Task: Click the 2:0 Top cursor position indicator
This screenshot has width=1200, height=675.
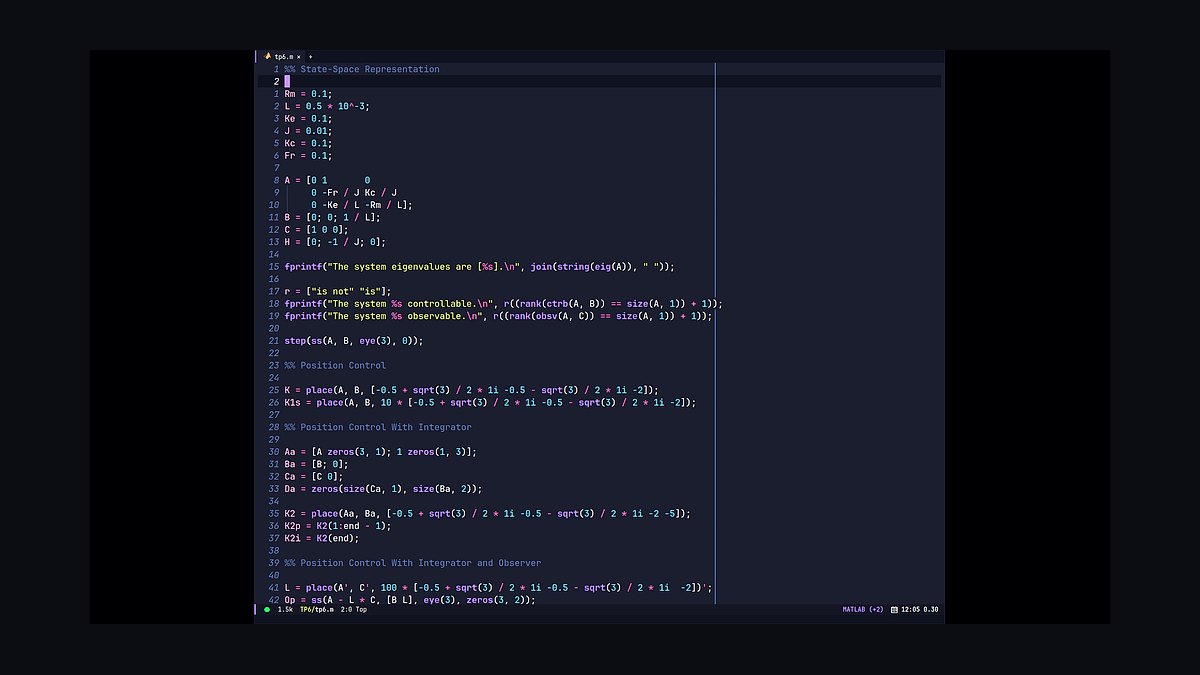Action: click(x=354, y=609)
